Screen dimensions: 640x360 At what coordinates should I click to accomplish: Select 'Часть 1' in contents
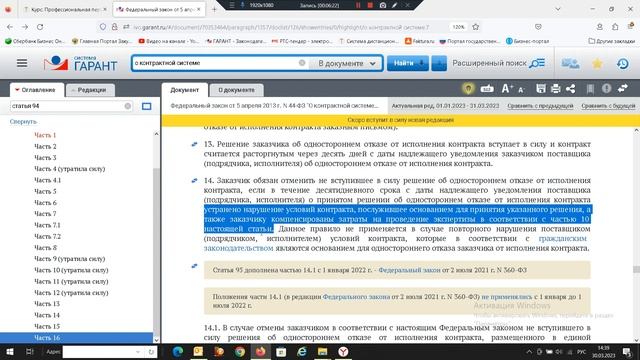[x=45, y=135]
